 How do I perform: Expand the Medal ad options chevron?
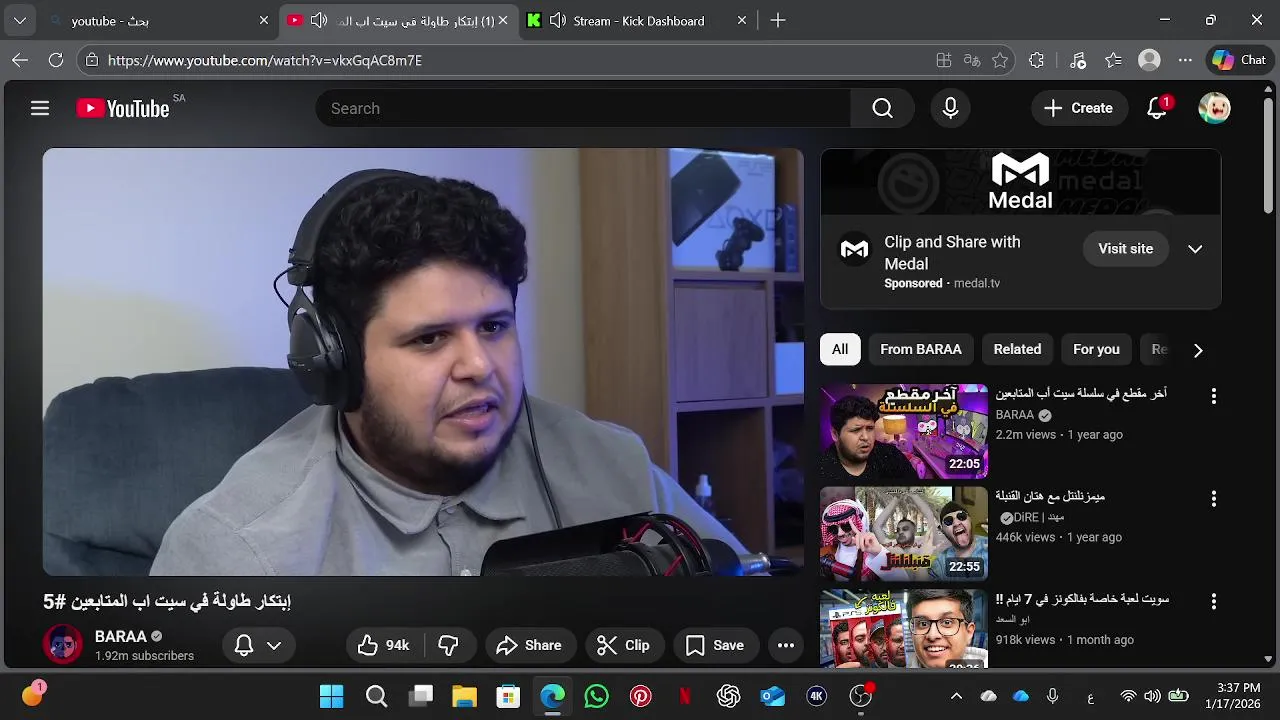point(1195,249)
